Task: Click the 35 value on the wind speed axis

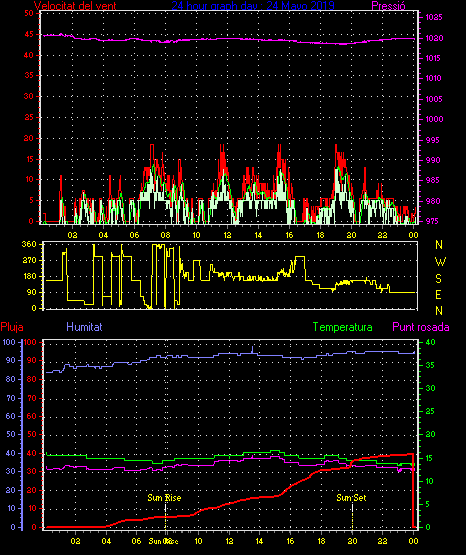Action: click(29, 75)
